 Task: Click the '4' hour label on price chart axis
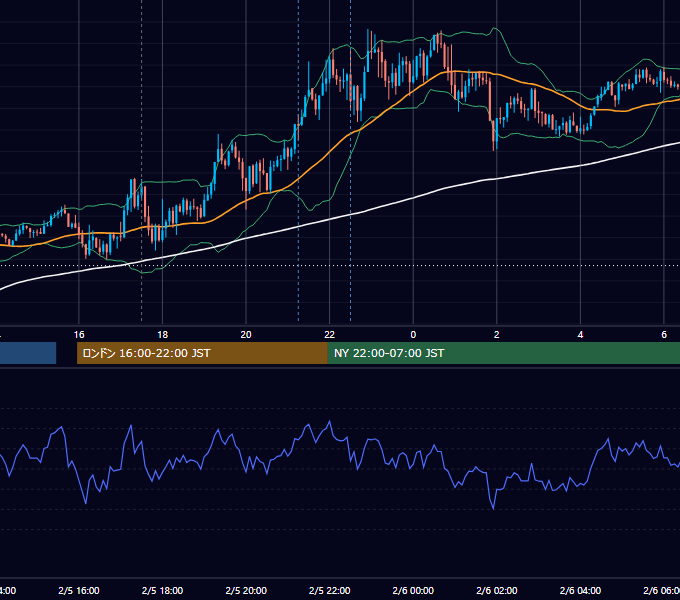tap(580, 335)
